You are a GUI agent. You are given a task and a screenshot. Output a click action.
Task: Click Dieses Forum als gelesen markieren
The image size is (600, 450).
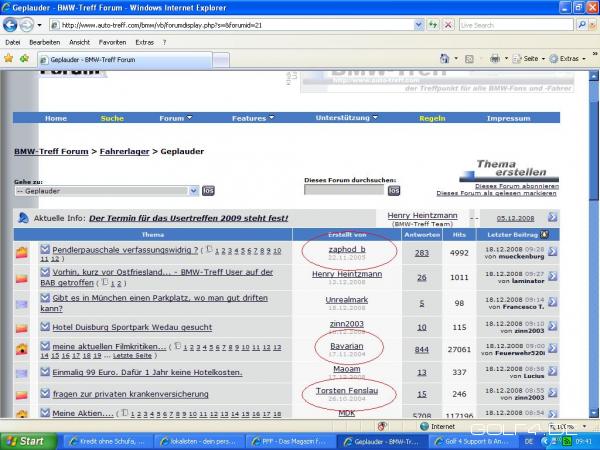[496, 193]
